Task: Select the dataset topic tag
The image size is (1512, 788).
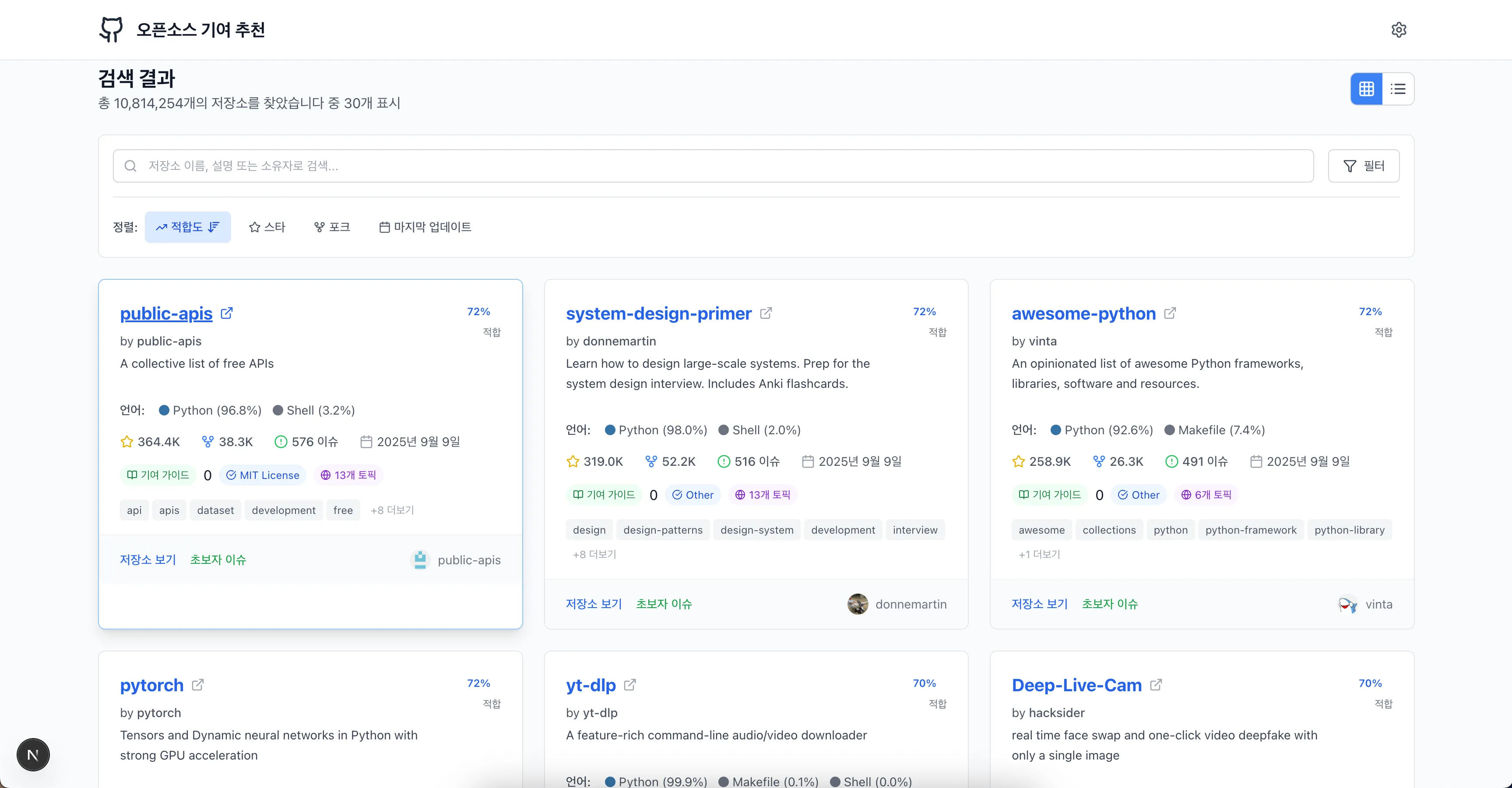Action: 215,510
